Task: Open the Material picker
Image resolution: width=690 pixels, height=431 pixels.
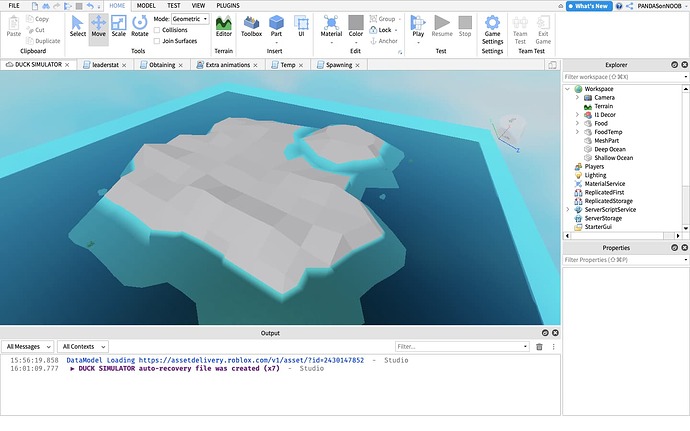Action: click(331, 26)
